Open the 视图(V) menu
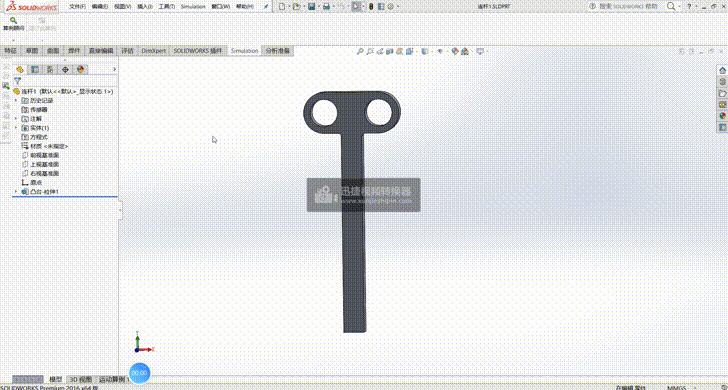 pos(123,7)
